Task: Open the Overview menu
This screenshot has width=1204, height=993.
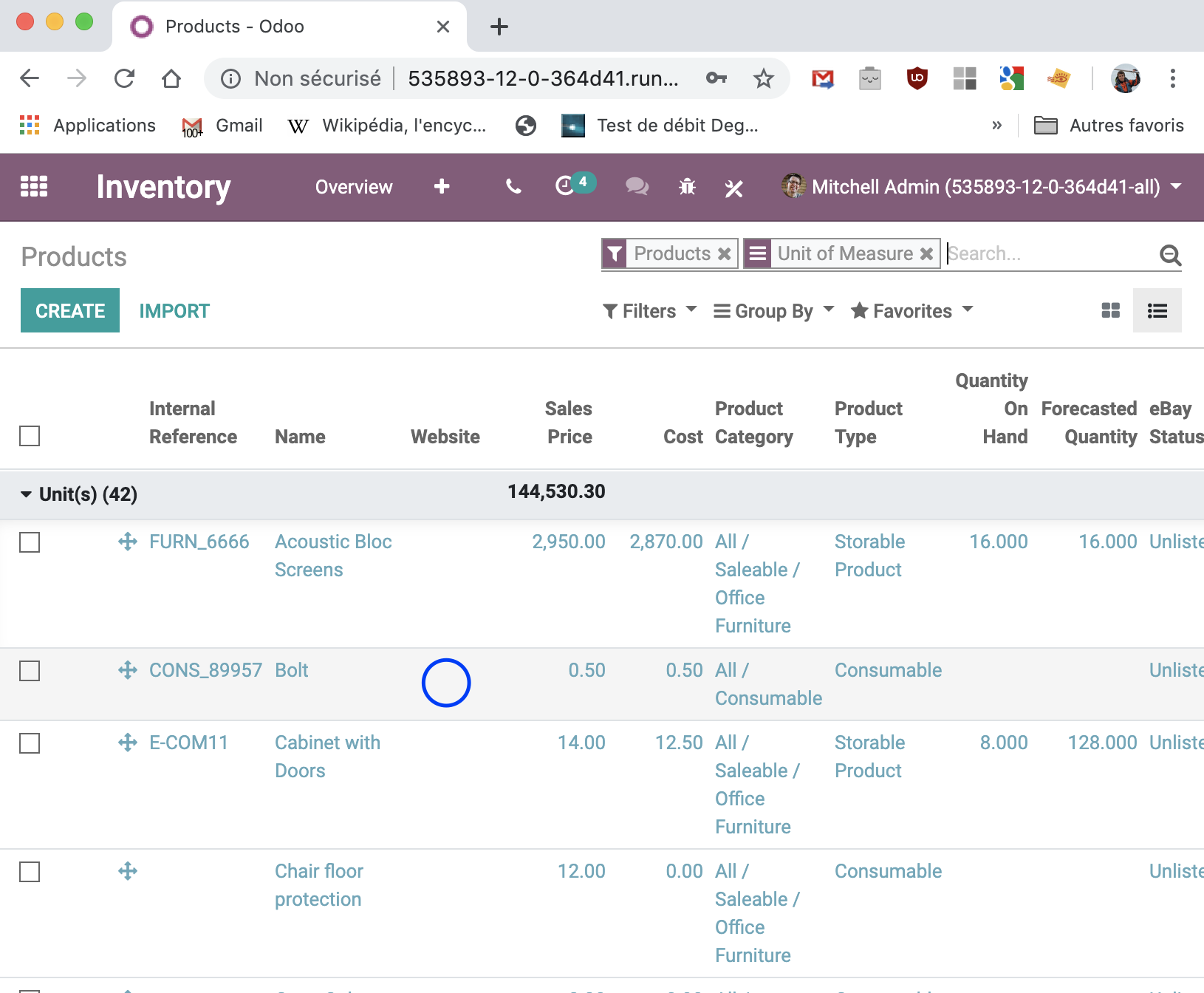Action: pos(353,187)
